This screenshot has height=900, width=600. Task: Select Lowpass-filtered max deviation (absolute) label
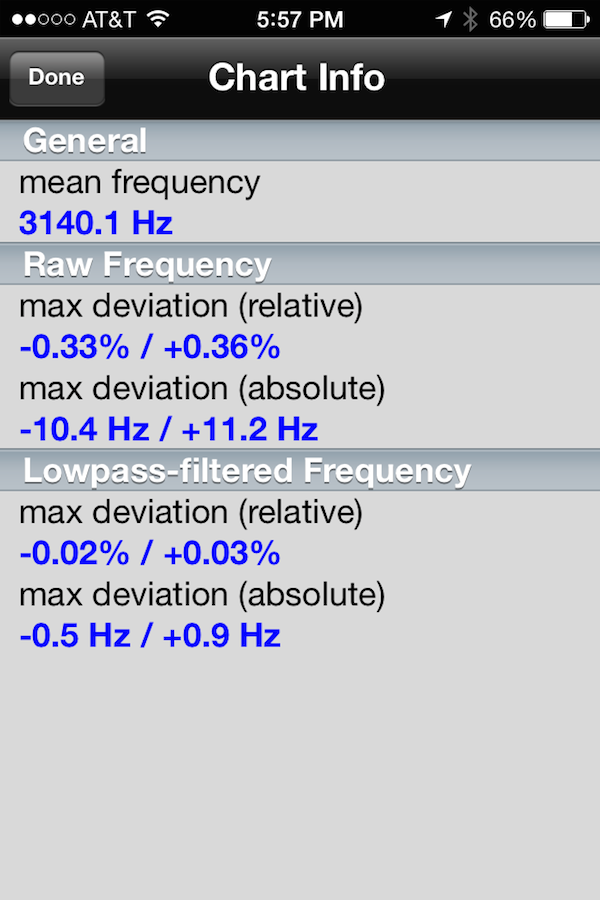[x=202, y=595]
